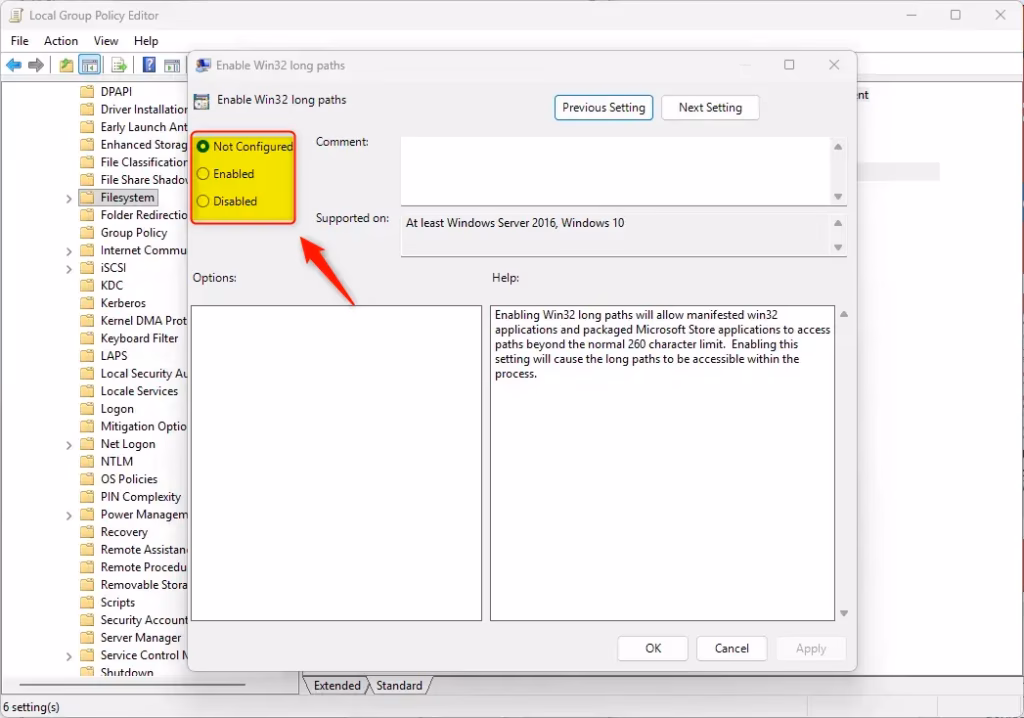This screenshot has width=1024, height=718.
Task: Toggle the Show/Hide console tree icon
Action: click(89, 65)
